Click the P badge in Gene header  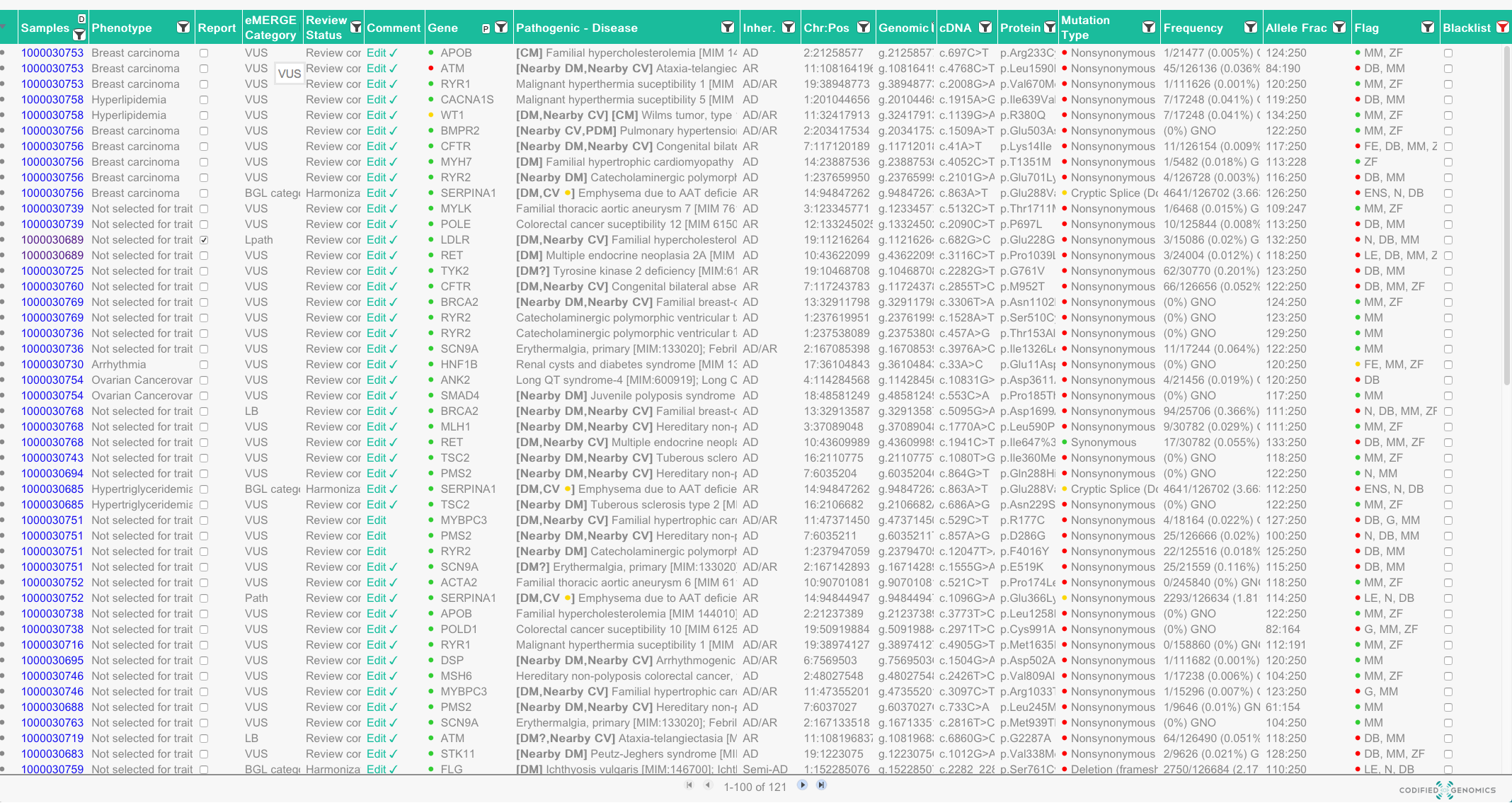tap(486, 28)
